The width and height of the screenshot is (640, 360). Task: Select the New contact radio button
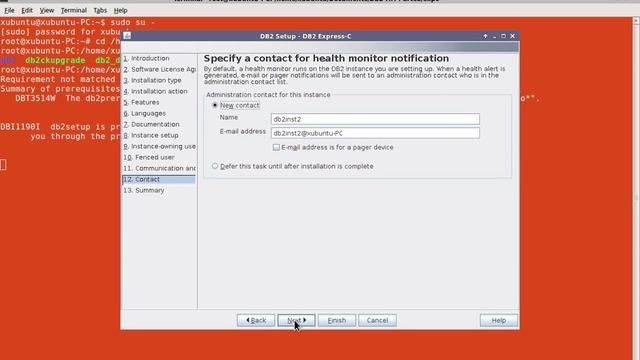point(215,105)
